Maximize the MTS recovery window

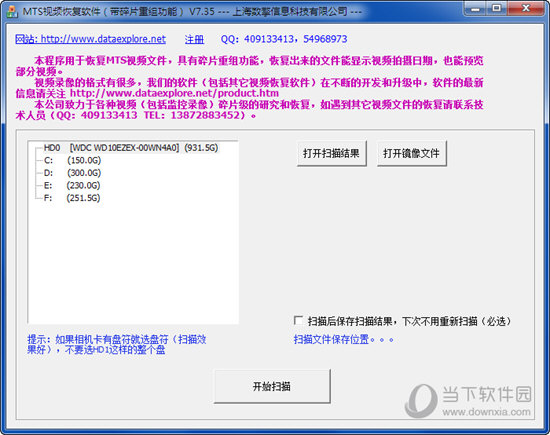coord(496,8)
